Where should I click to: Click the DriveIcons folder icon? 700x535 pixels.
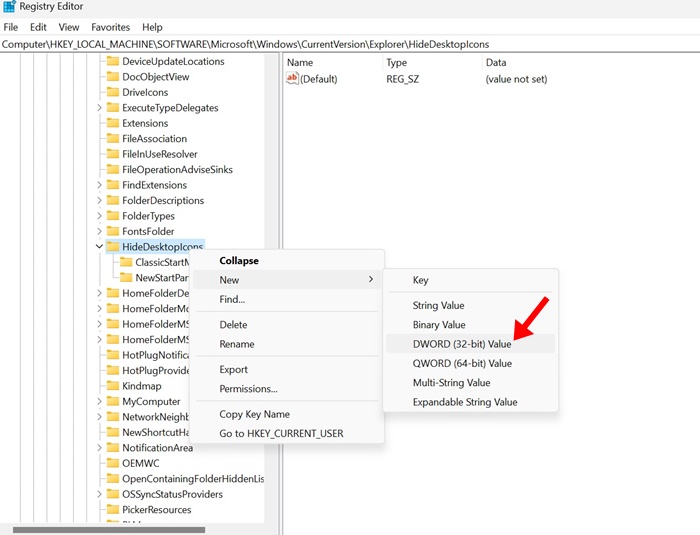(113, 92)
